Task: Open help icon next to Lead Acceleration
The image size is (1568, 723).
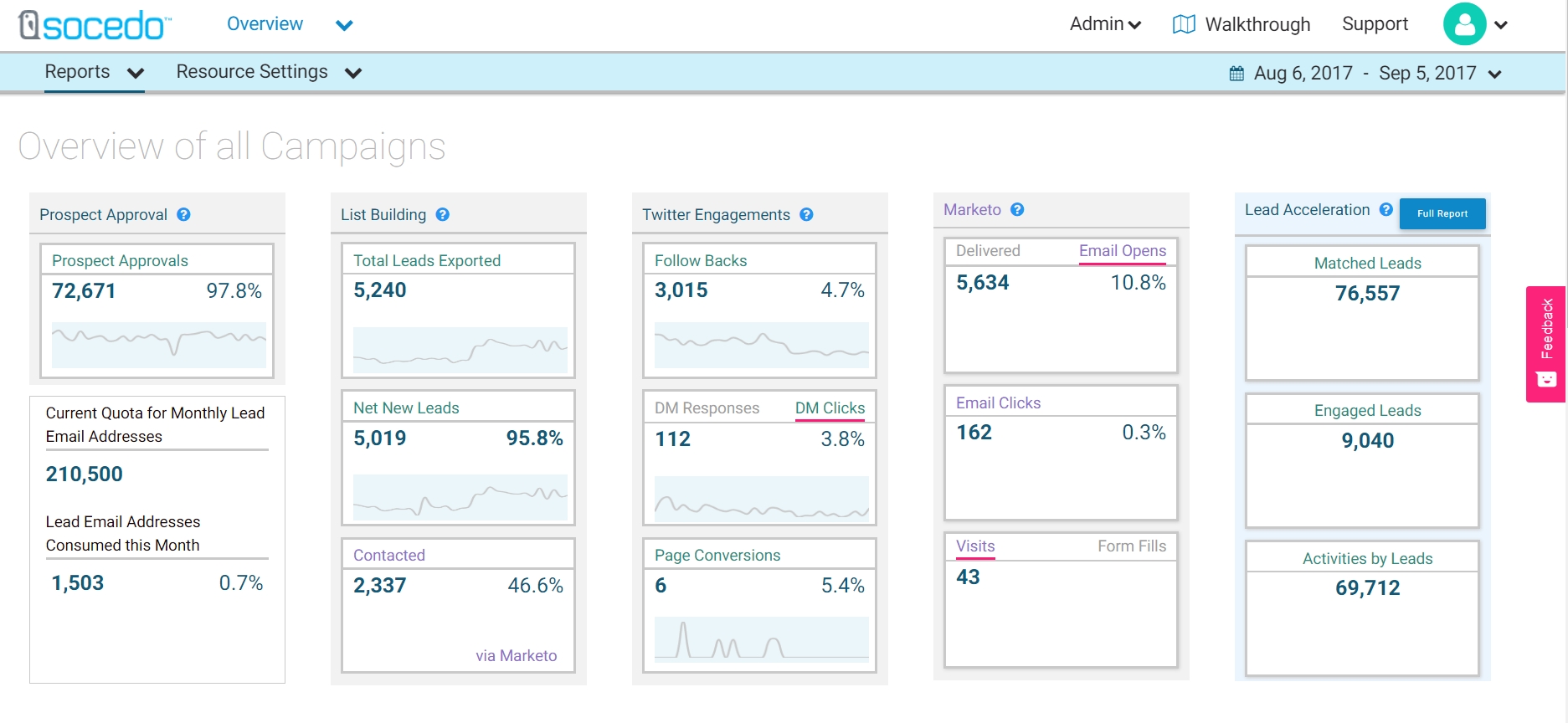Action: pos(1386,210)
